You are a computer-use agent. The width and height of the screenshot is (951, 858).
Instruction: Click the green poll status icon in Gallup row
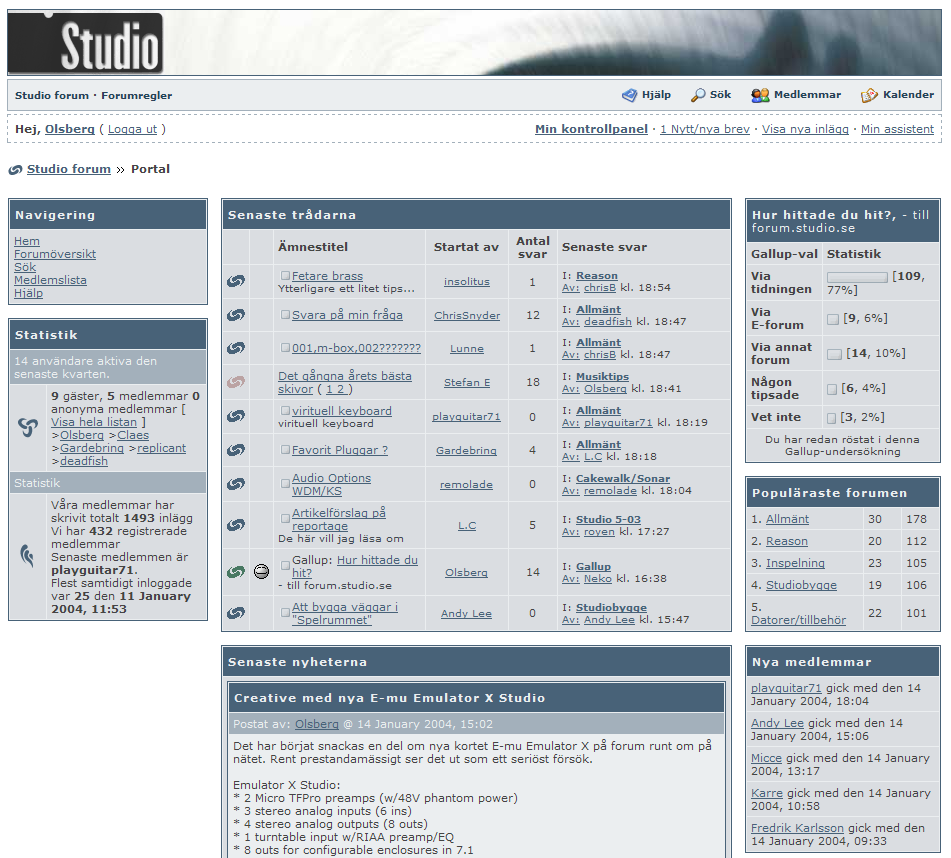coord(236,572)
